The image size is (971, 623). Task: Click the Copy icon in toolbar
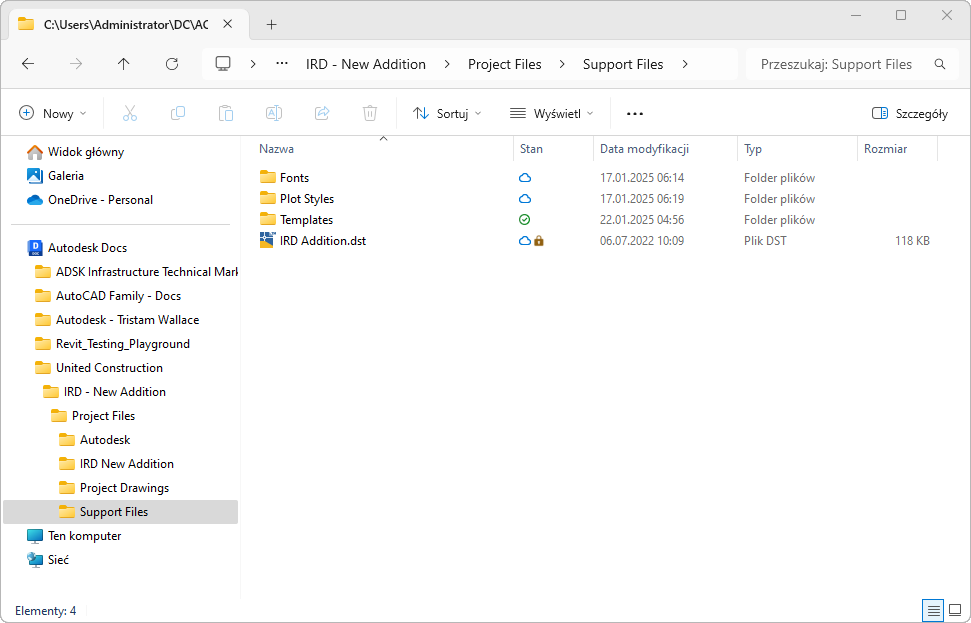tap(178, 114)
